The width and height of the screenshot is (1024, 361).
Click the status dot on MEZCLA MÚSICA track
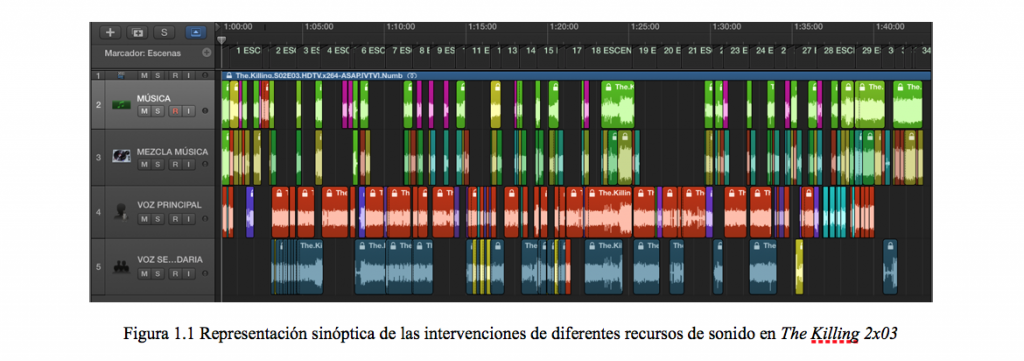pyautogui.click(x=205, y=165)
